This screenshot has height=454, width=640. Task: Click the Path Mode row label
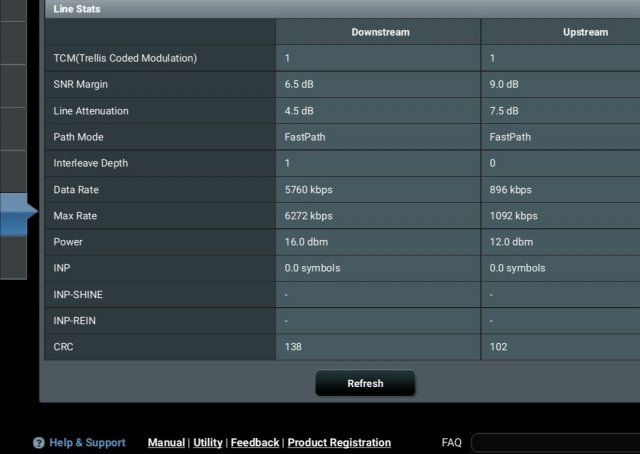pyautogui.click(x=78, y=137)
